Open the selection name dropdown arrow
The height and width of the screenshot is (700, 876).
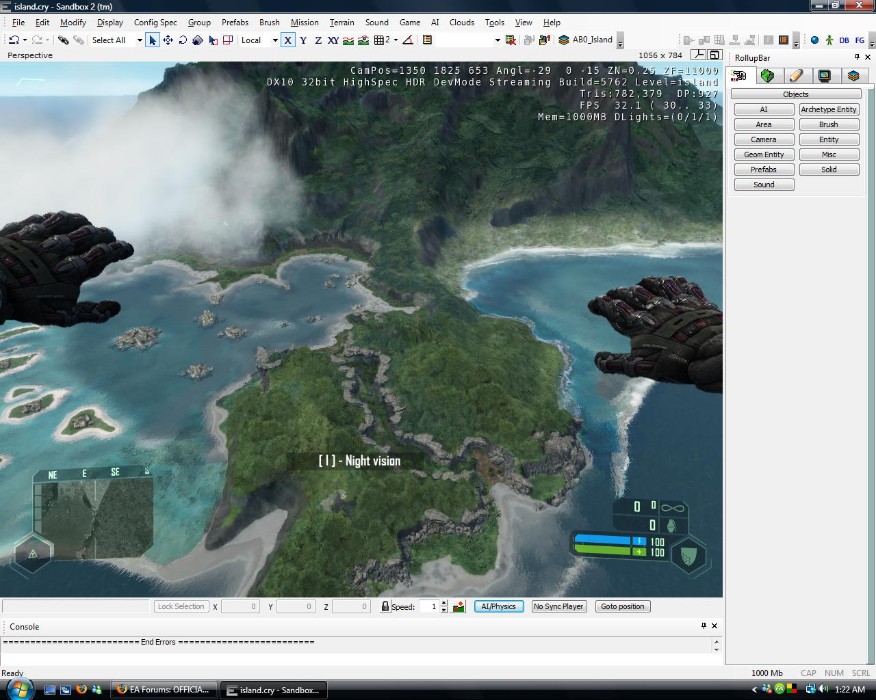pos(496,40)
